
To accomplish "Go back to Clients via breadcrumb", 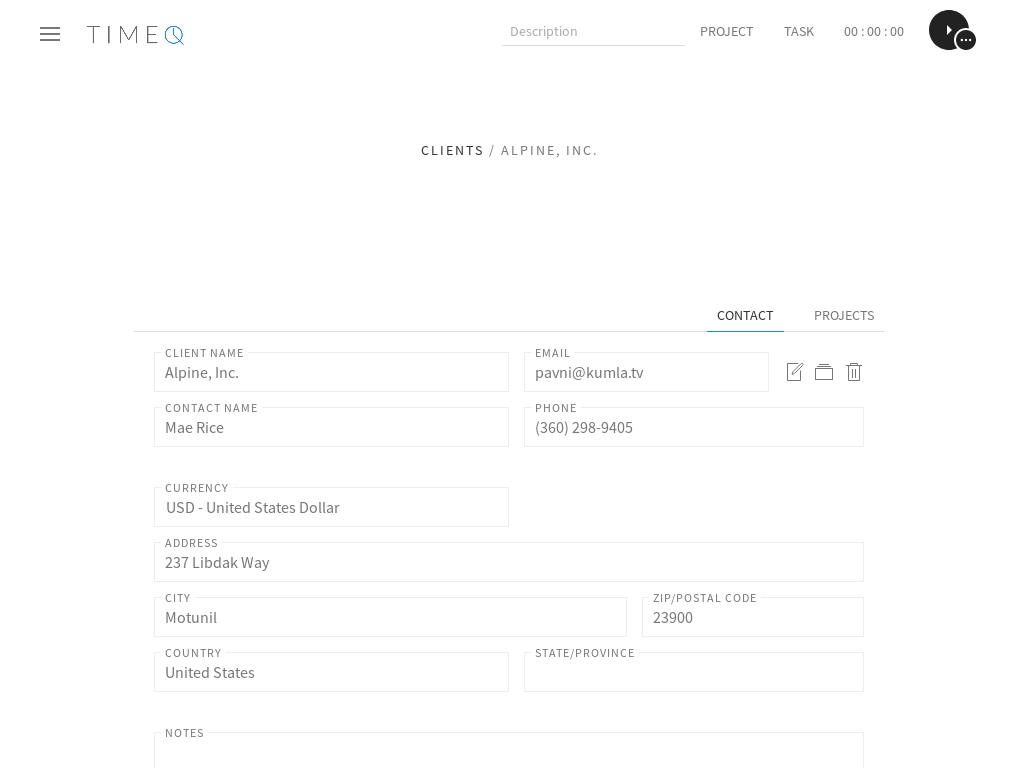I will pyautogui.click(x=452, y=150).
